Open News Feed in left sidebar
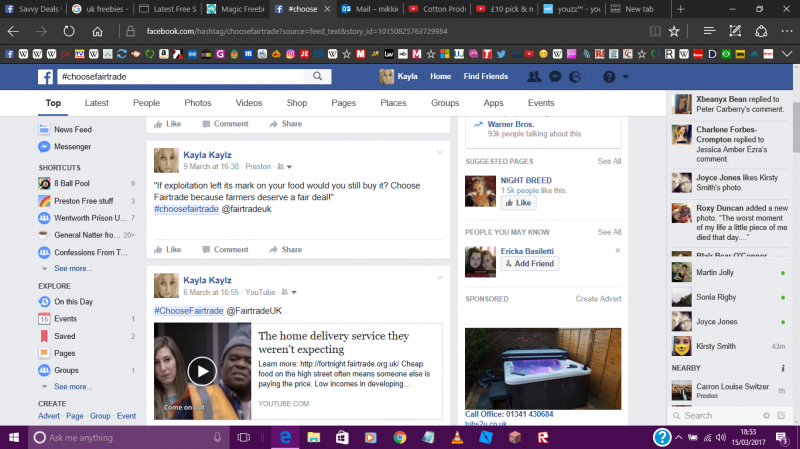 point(72,129)
